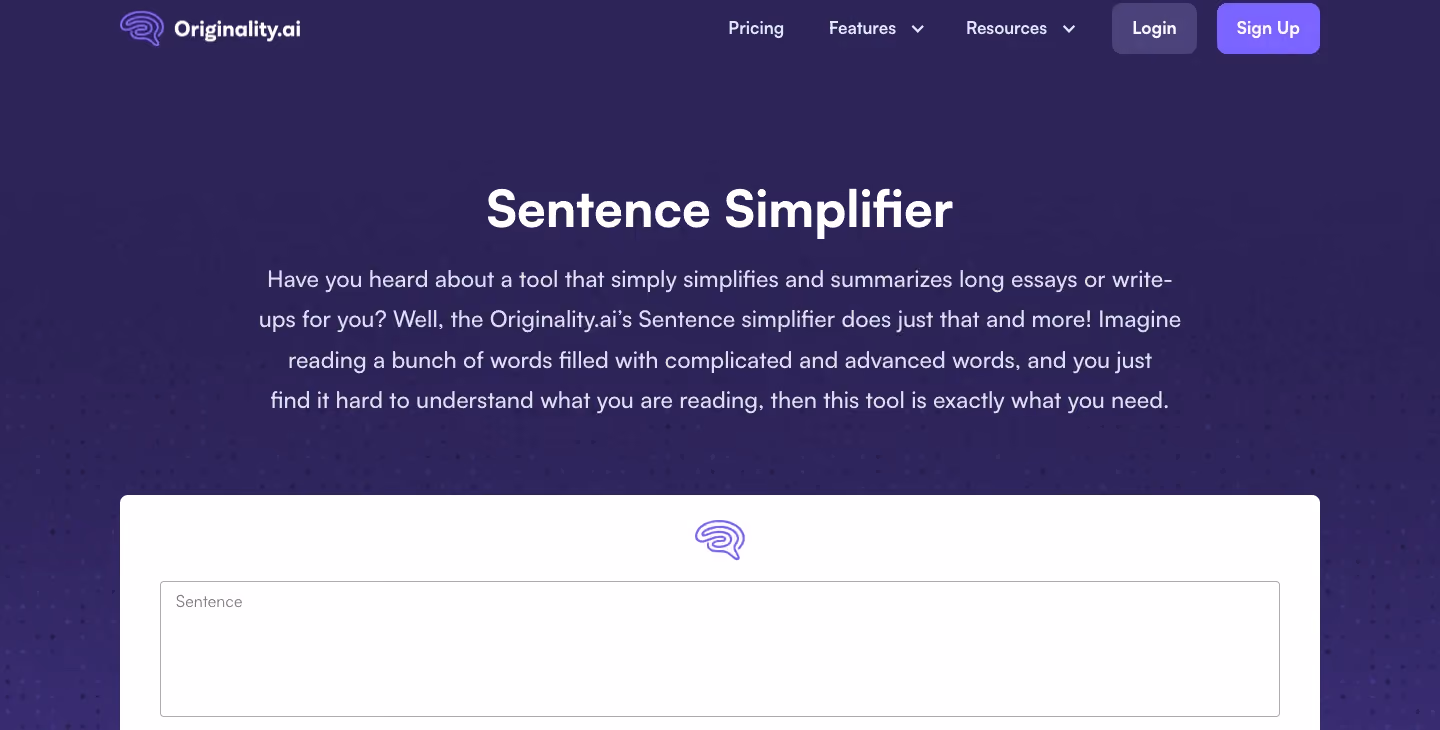Open the Features menu label
Screen dimensions: 1440x730
point(862,28)
